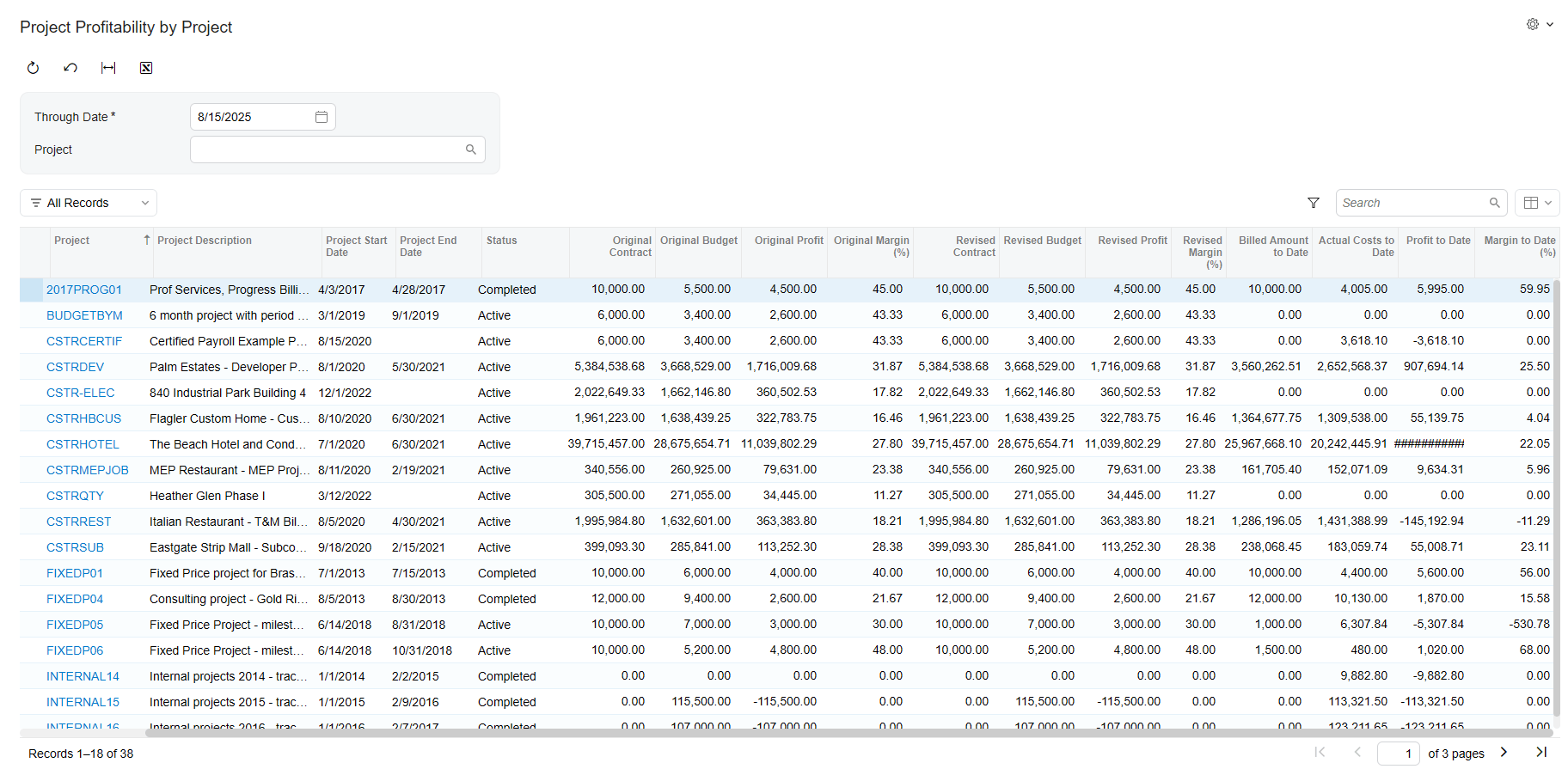Click the 12/1/2022 start date cell
1568x769 pixels.
point(345,393)
